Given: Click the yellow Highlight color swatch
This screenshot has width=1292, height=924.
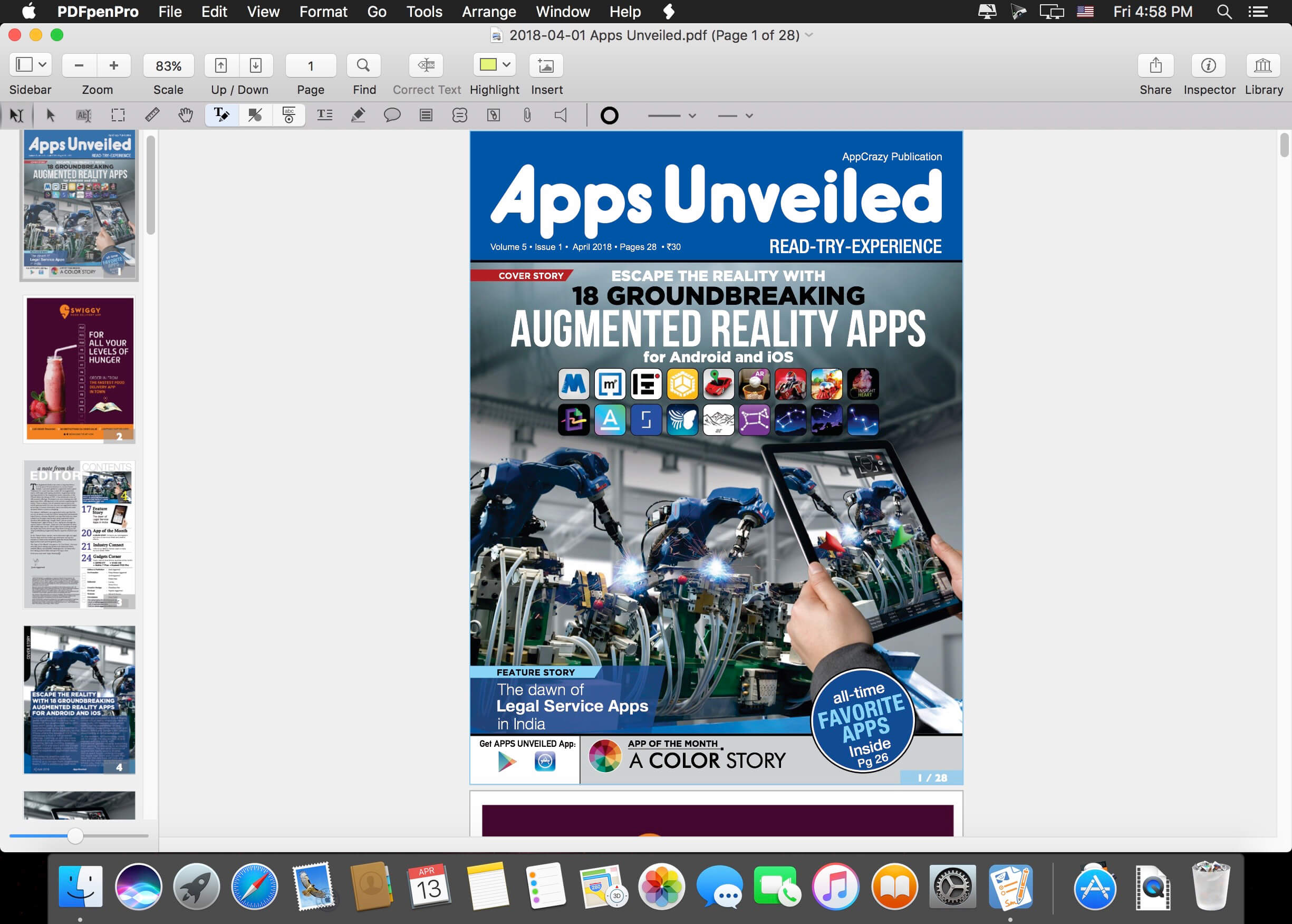Looking at the screenshot, I should 488,64.
